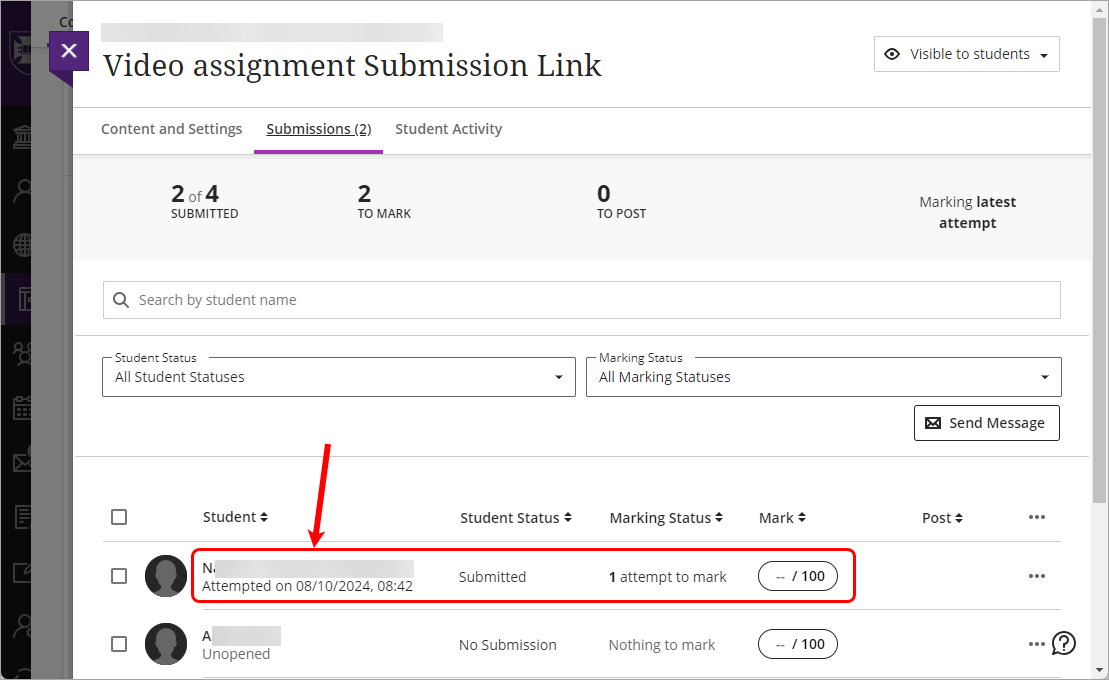Select the checkbox for the Unopened student
The height and width of the screenshot is (680, 1109).
[x=119, y=644]
